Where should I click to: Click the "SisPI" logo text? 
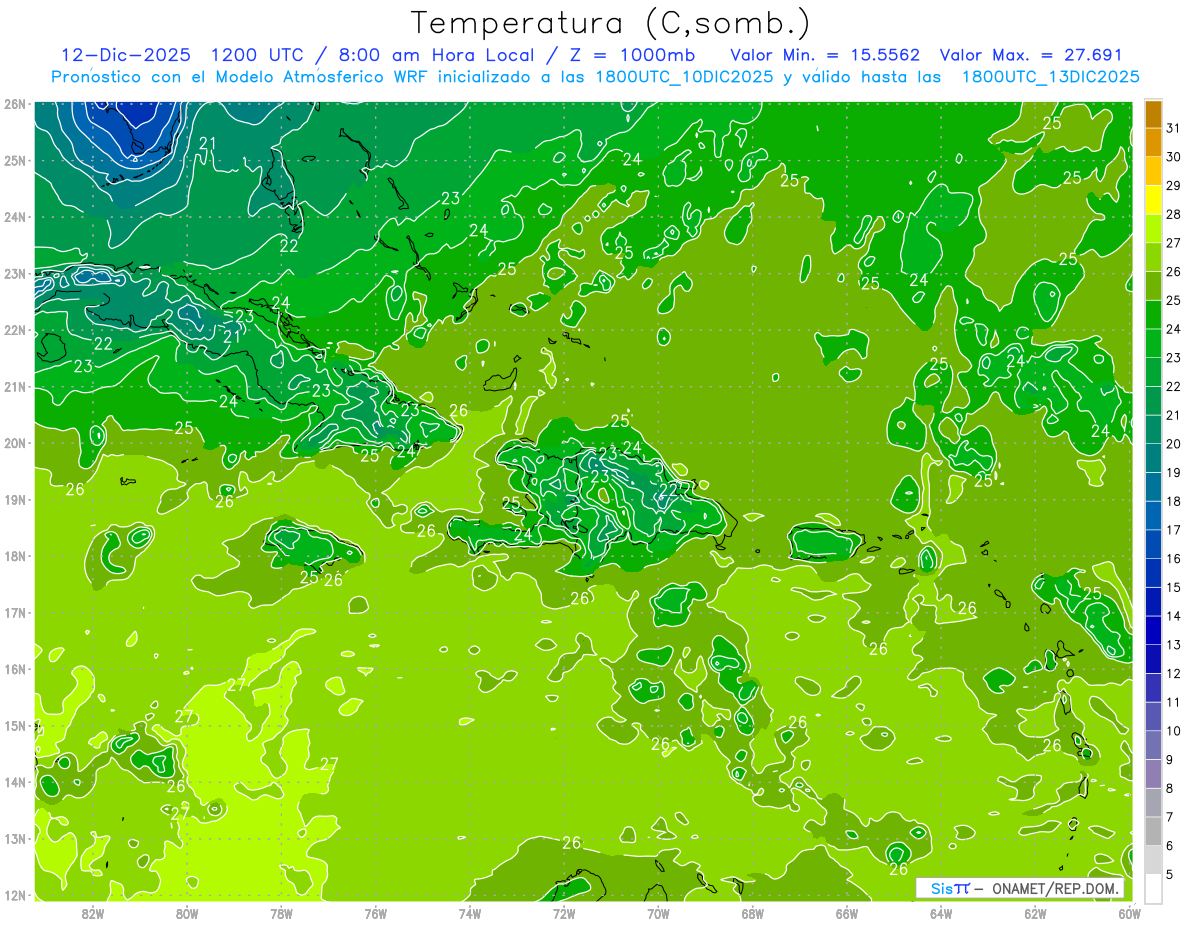pyautogui.click(x=949, y=889)
